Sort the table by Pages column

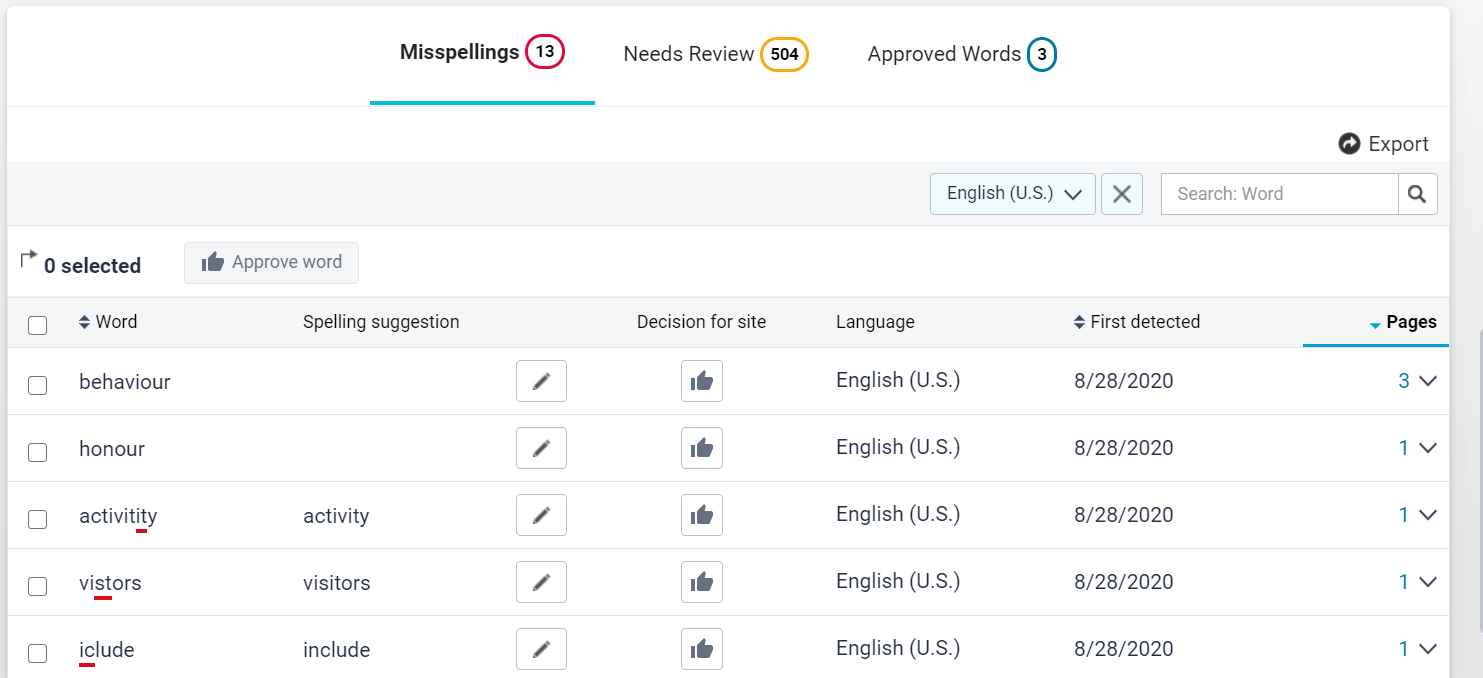pos(1410,322)
